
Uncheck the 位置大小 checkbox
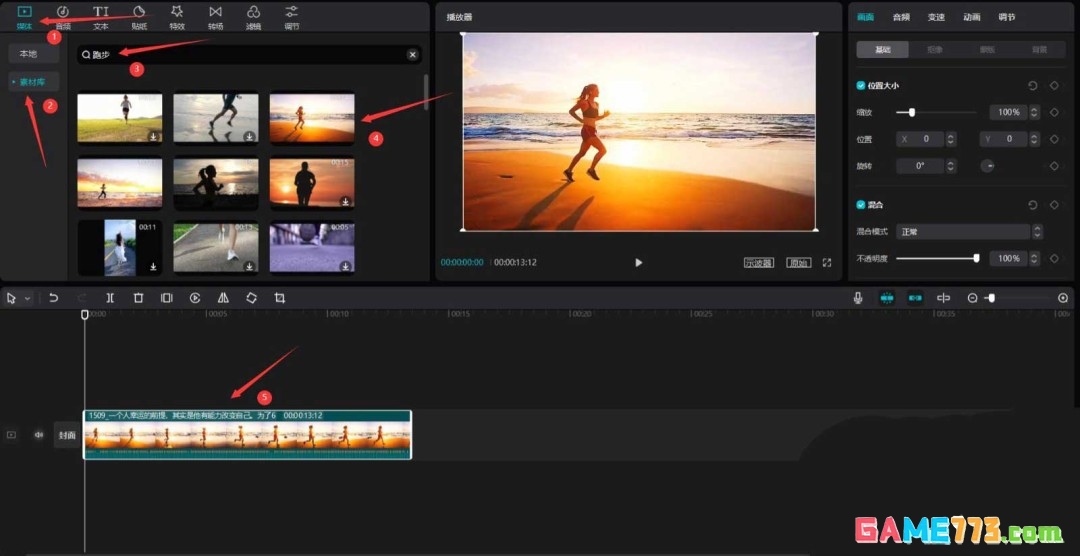tap(861, 86)
